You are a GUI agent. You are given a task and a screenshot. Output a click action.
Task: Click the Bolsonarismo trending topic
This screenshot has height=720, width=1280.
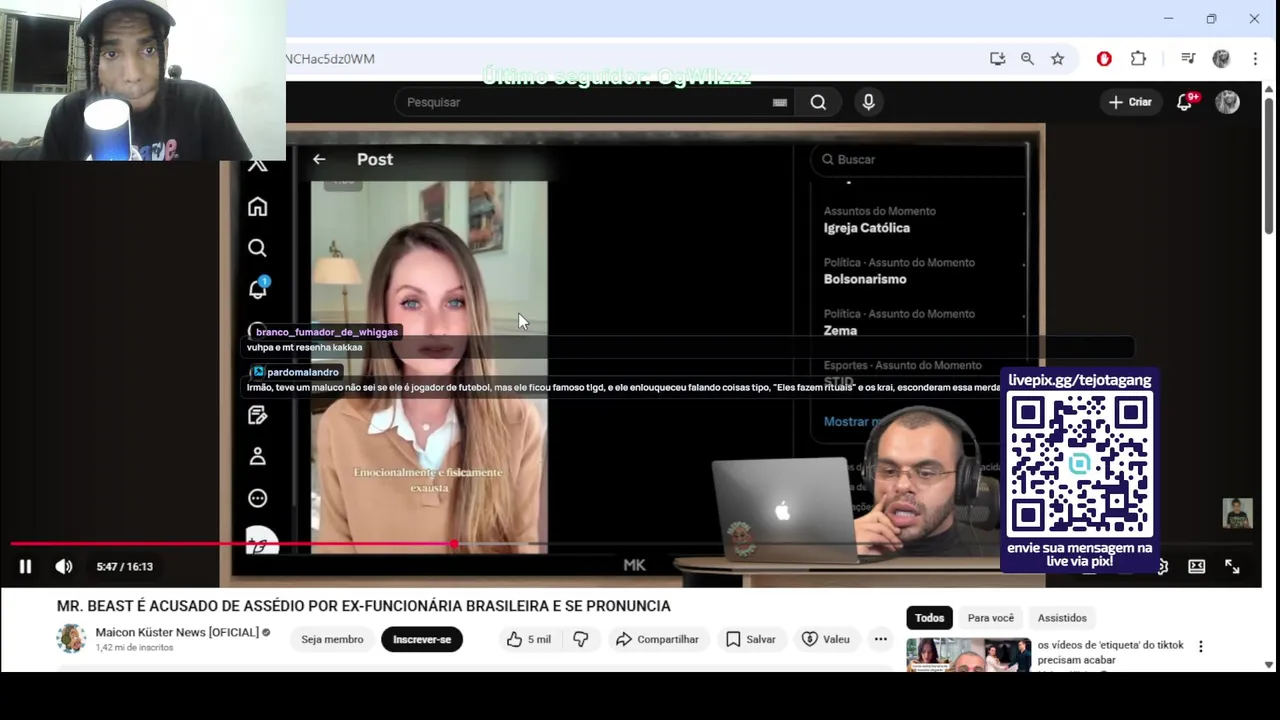(x=865, y=279)
